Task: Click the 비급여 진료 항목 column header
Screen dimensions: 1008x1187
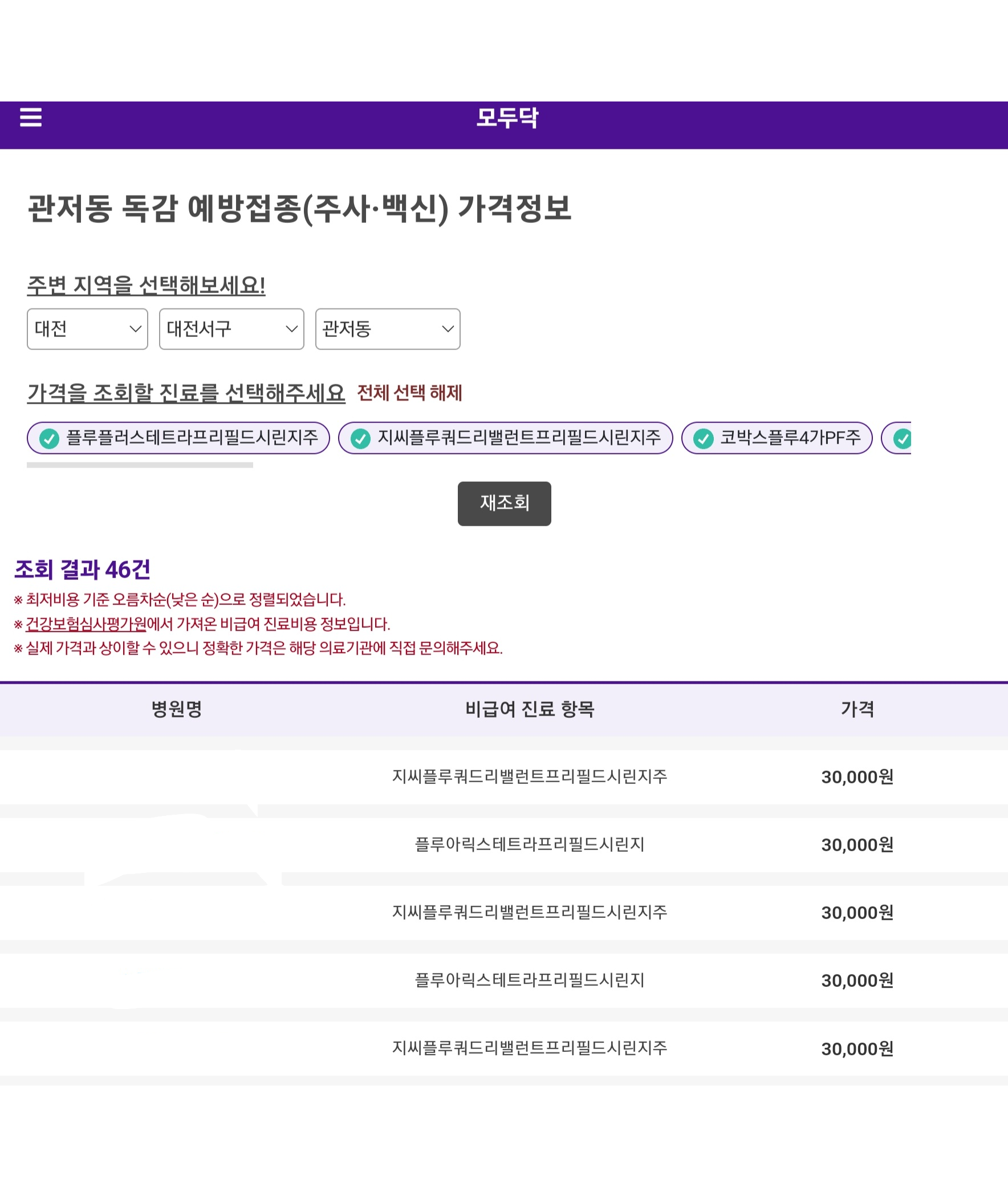Action: tap(530, 709)
